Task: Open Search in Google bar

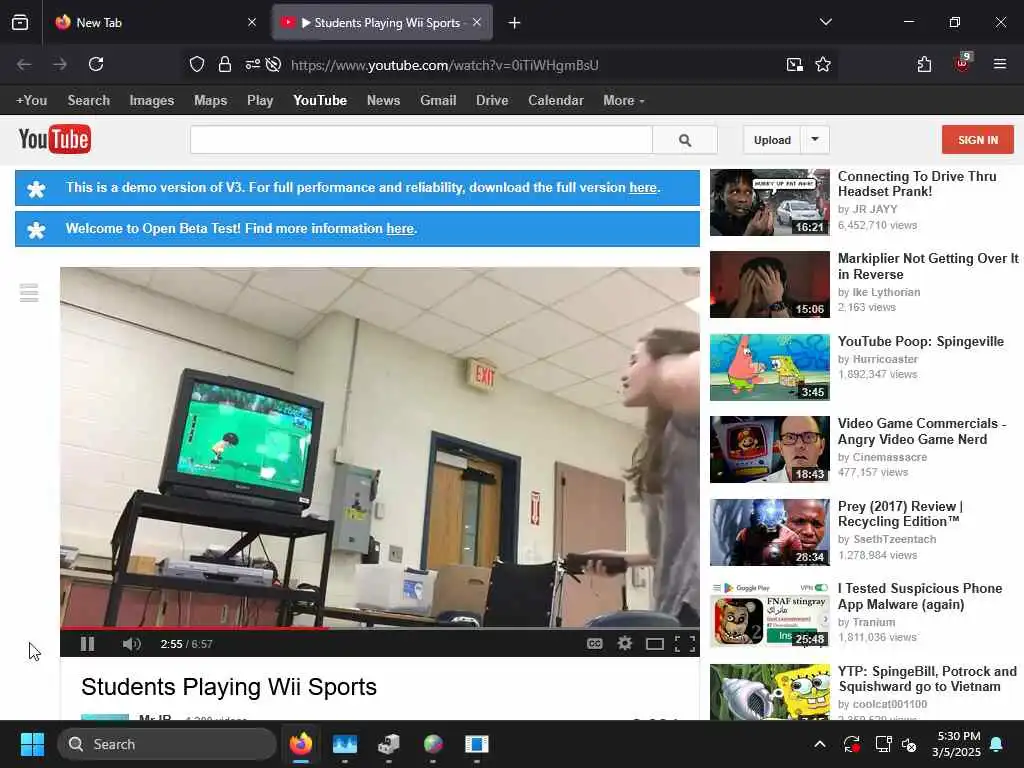Action: (89, 101)
